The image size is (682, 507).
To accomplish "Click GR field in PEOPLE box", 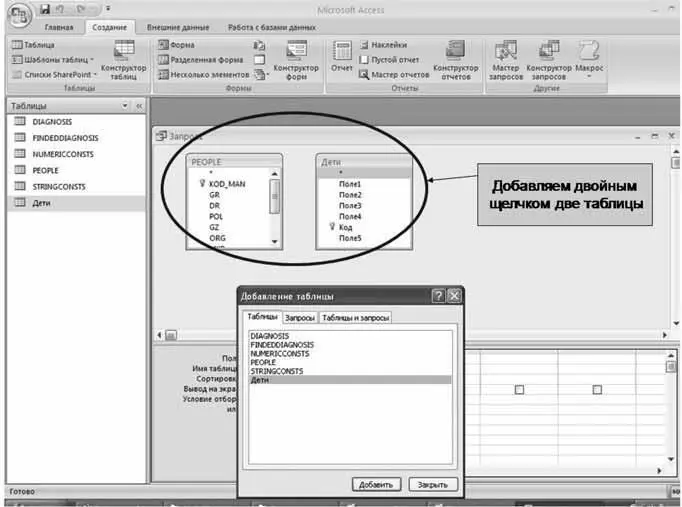I will (x=214, y=195).
